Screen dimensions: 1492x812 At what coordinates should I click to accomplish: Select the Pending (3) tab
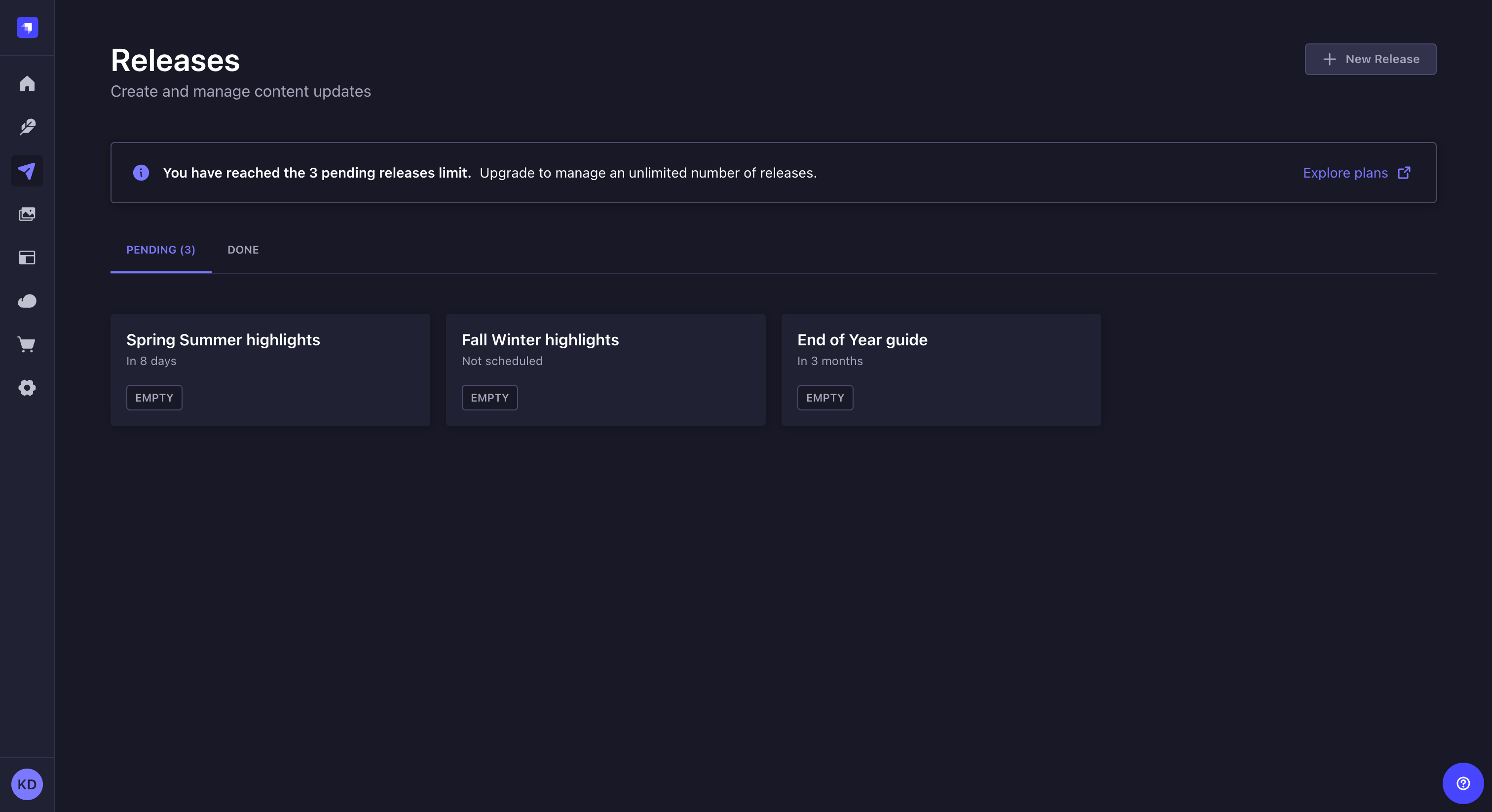tap(160, 250)
